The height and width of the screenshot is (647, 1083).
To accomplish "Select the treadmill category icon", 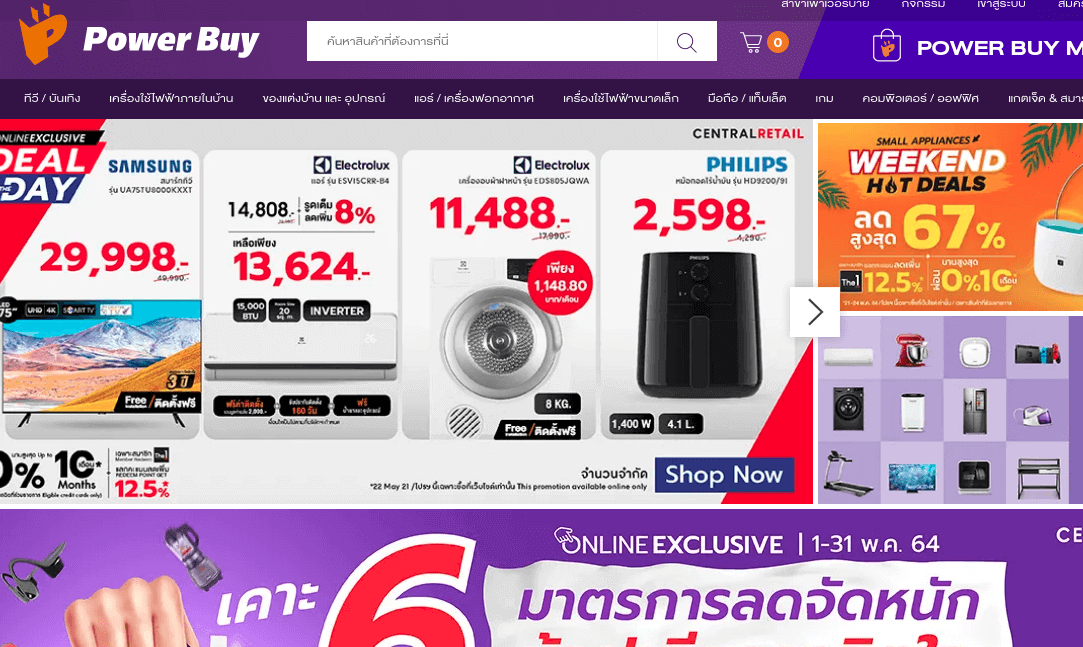I will 847,474.
